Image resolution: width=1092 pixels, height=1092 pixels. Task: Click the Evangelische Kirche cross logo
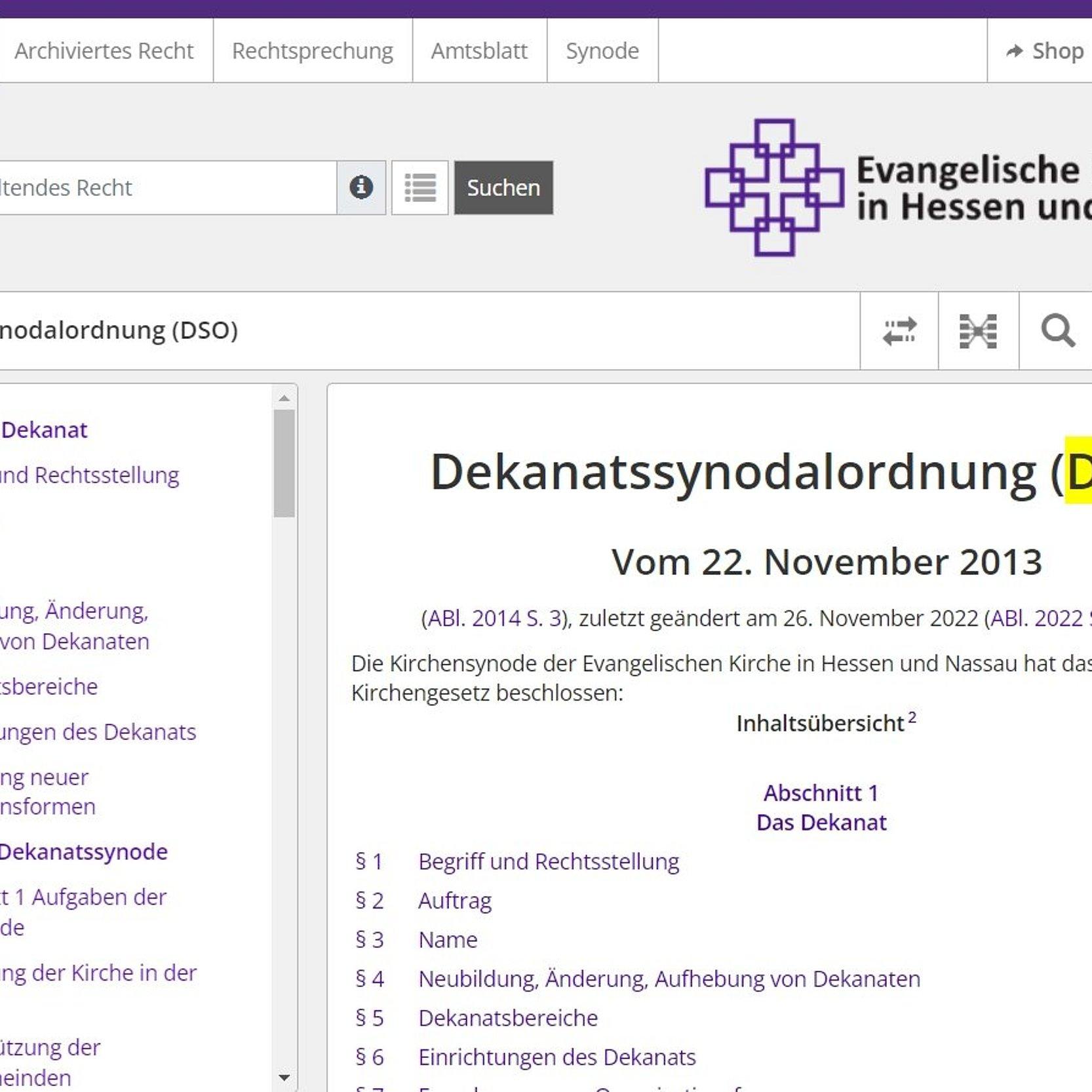tap(774, 187)
